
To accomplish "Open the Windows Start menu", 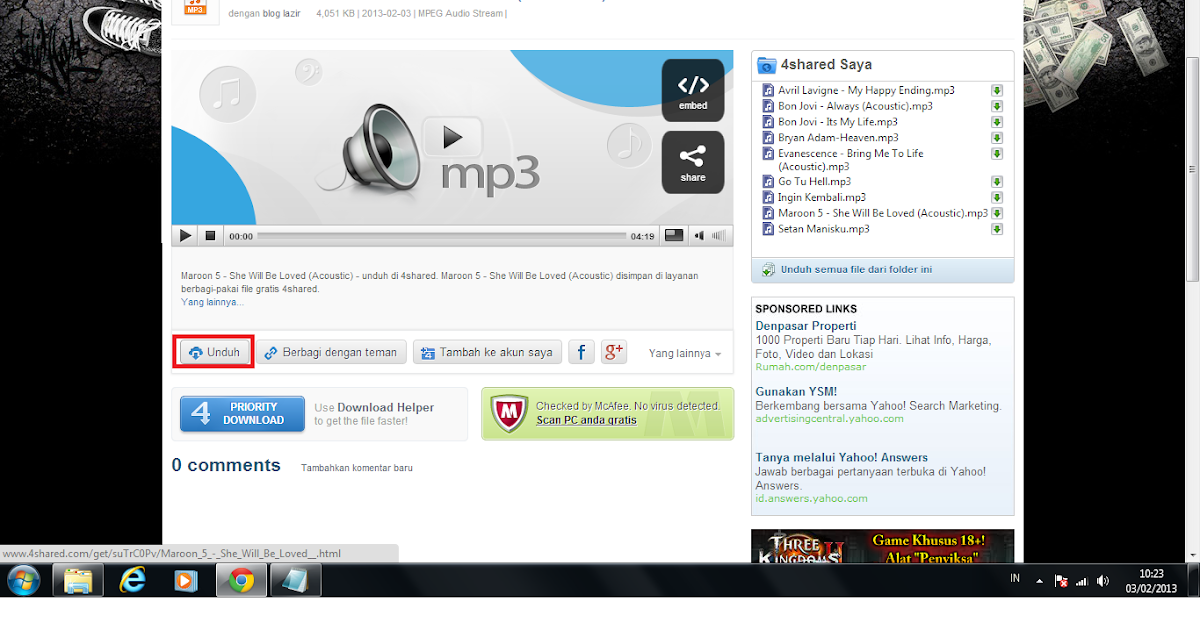I will click(x=24, y=580).
